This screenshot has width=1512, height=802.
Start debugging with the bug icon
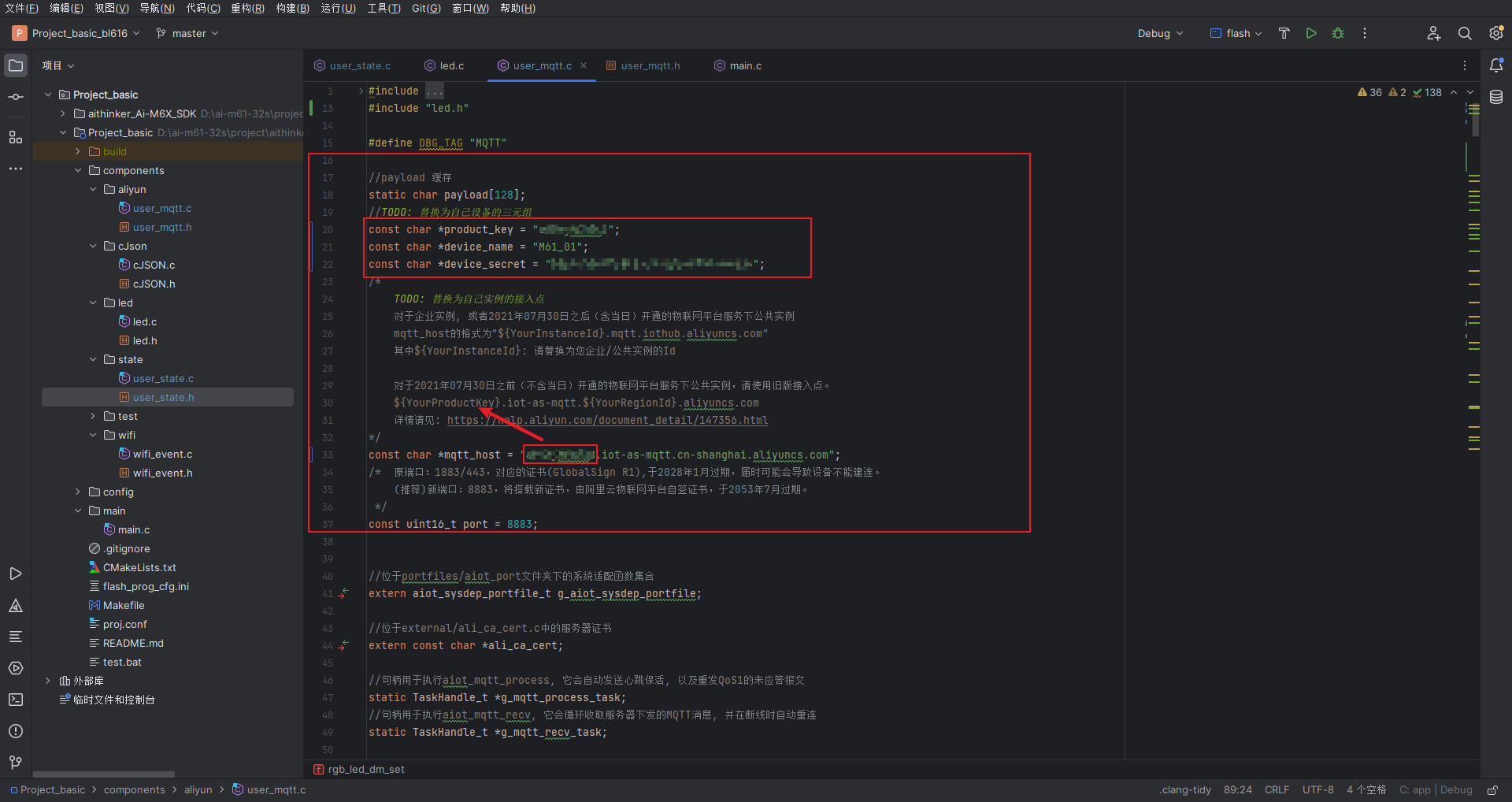click(x=1338, y=33)
